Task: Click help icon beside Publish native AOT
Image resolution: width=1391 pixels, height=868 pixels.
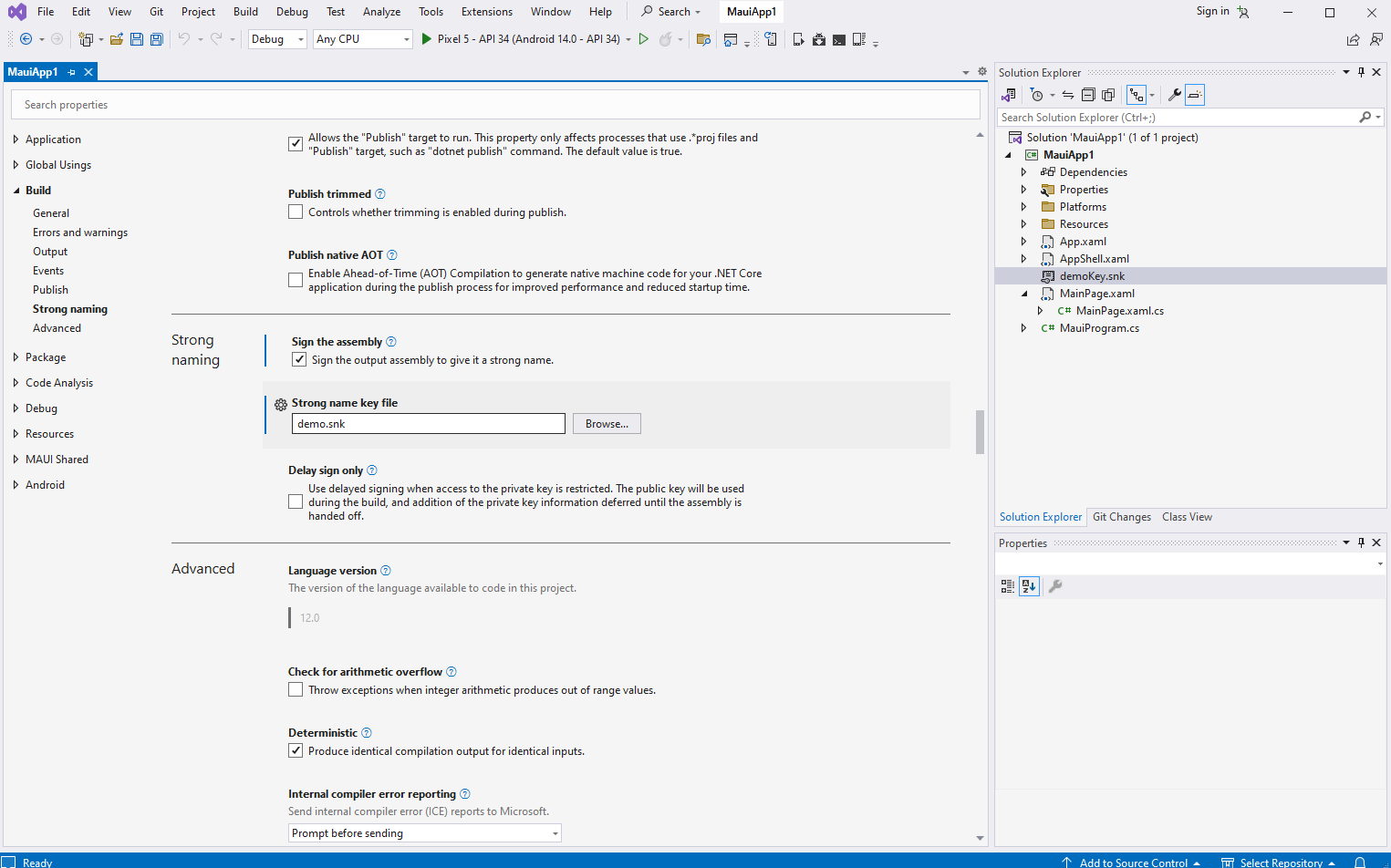Action: pyautogui.click(x=392, y=255)
